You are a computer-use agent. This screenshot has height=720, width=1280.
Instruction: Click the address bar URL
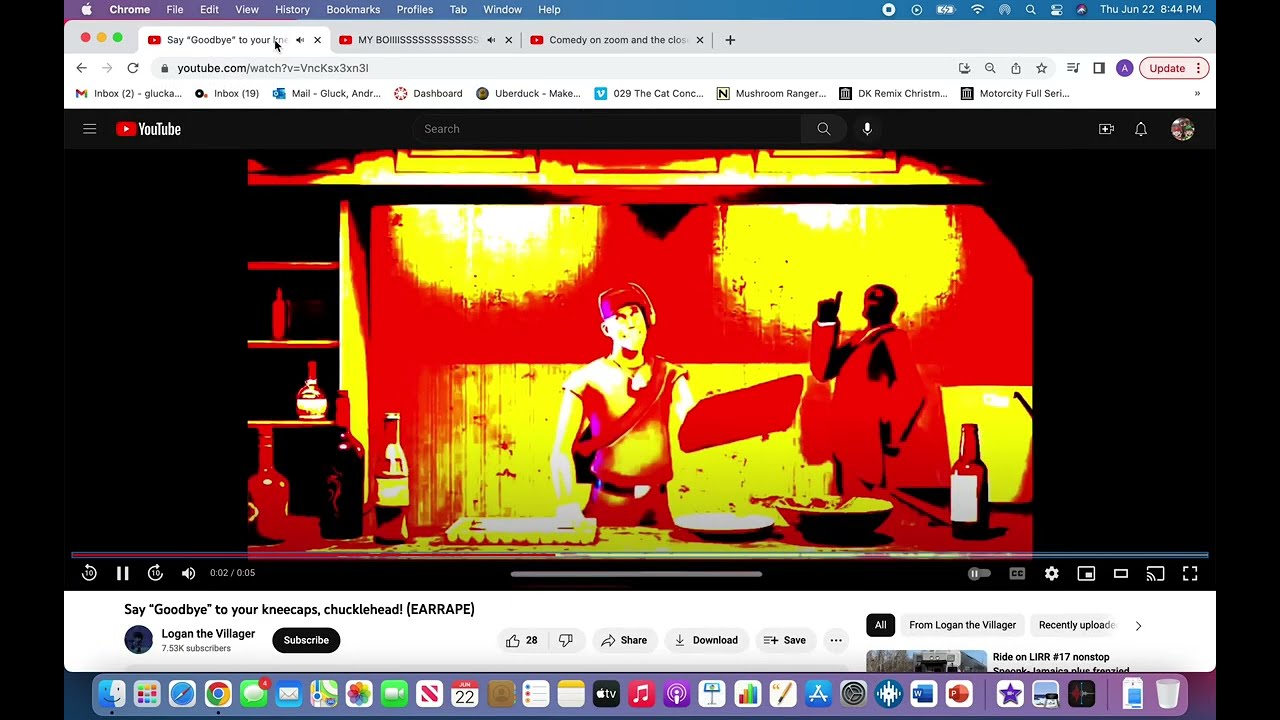[x=273, y=68]
